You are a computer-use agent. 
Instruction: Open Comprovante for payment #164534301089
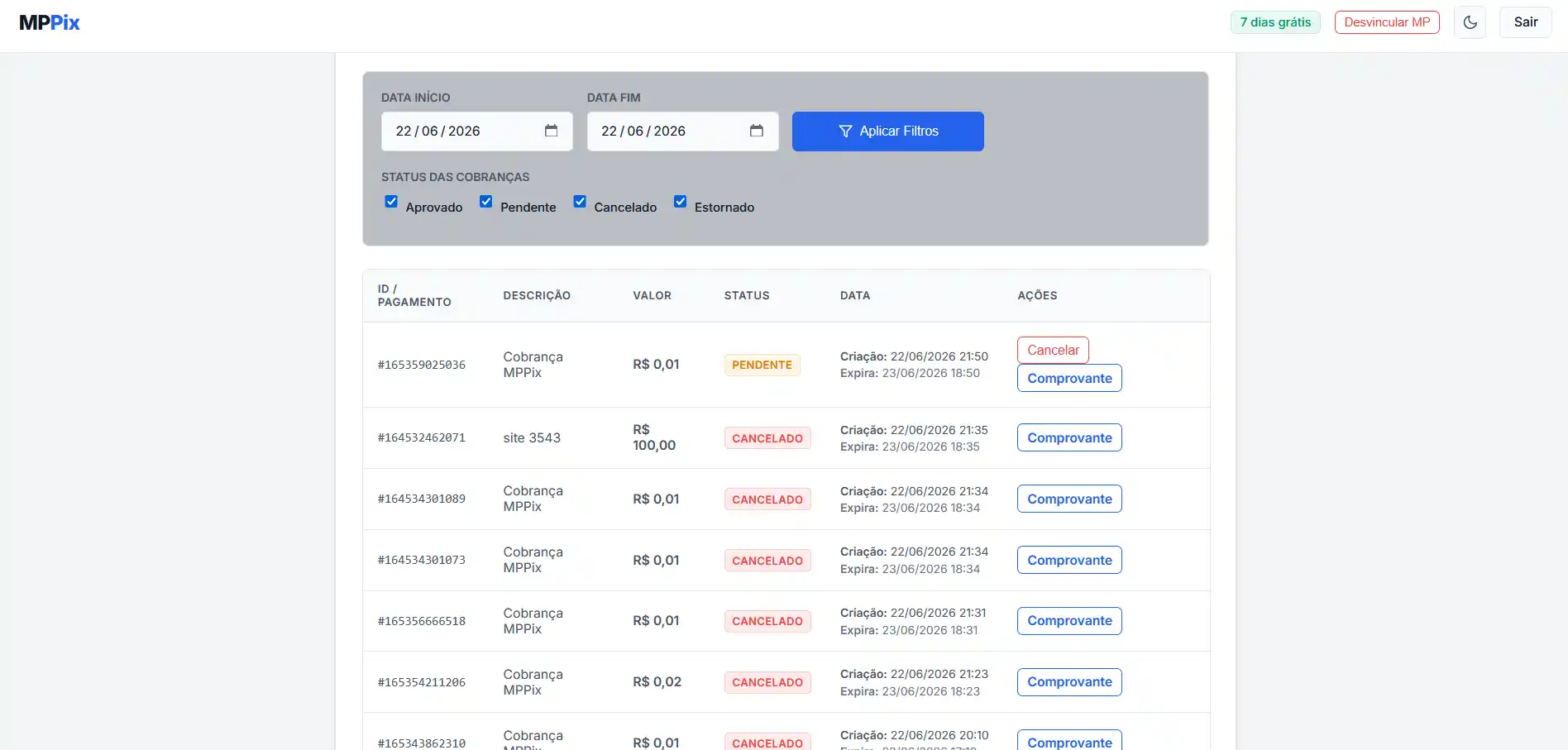coord(1069,499)
